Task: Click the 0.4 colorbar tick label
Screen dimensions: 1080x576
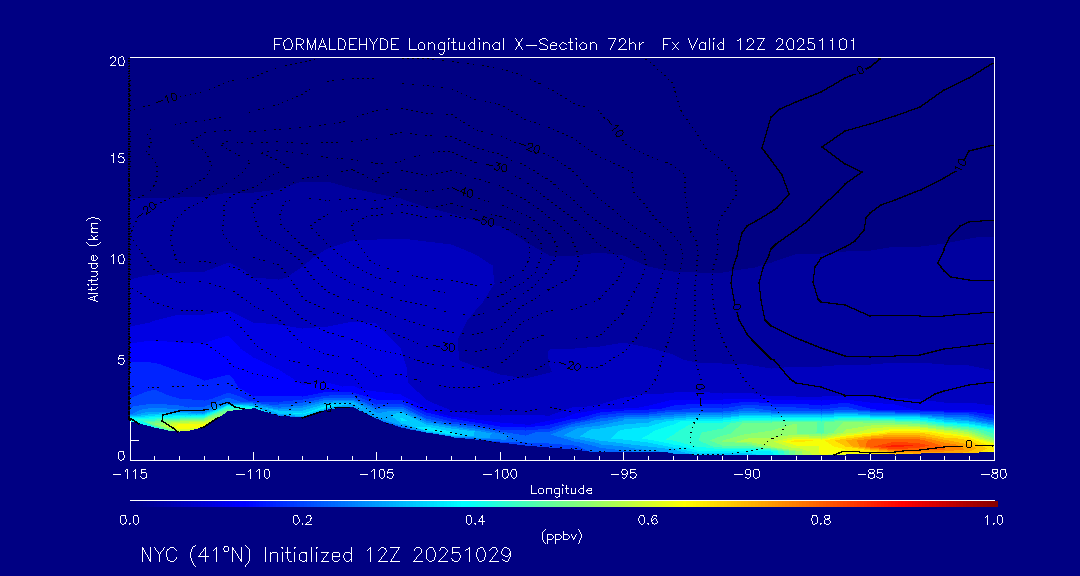Action: 475,520
